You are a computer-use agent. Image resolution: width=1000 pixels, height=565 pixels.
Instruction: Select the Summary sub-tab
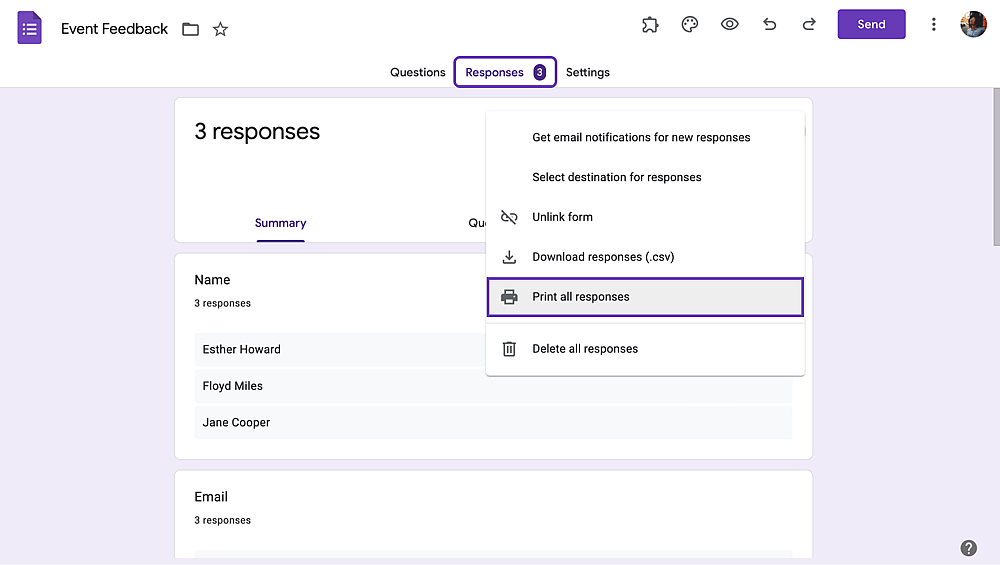click(281, 223)
